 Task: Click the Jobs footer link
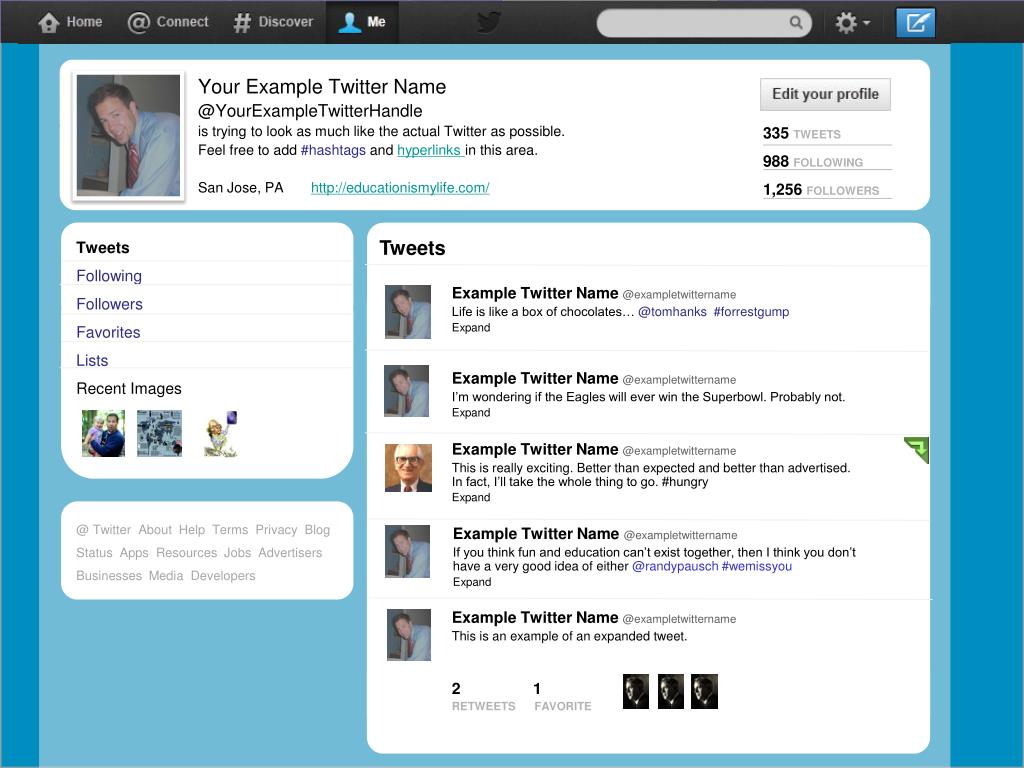coord(237,552)
